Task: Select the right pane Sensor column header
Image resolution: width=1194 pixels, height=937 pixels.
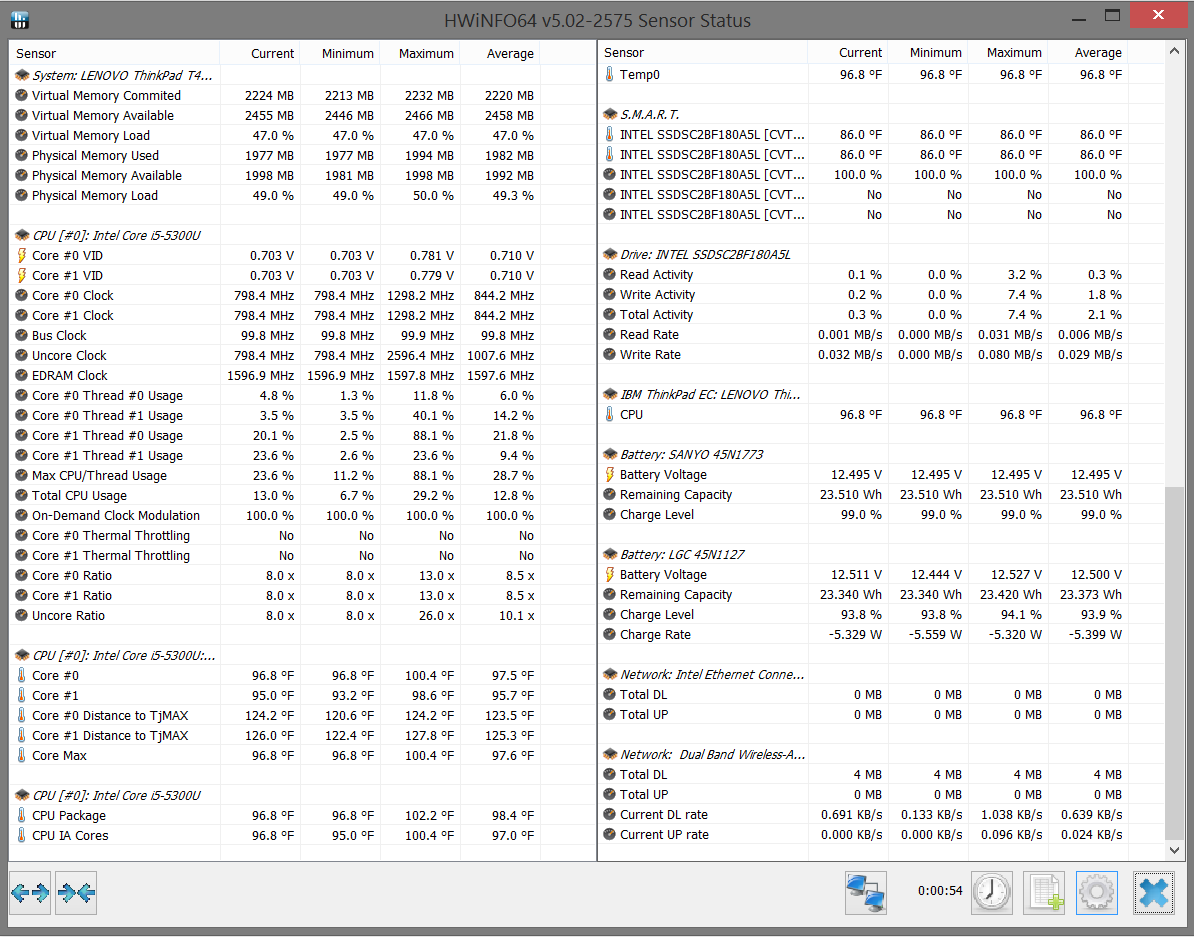Action: [x=702, y=53]
